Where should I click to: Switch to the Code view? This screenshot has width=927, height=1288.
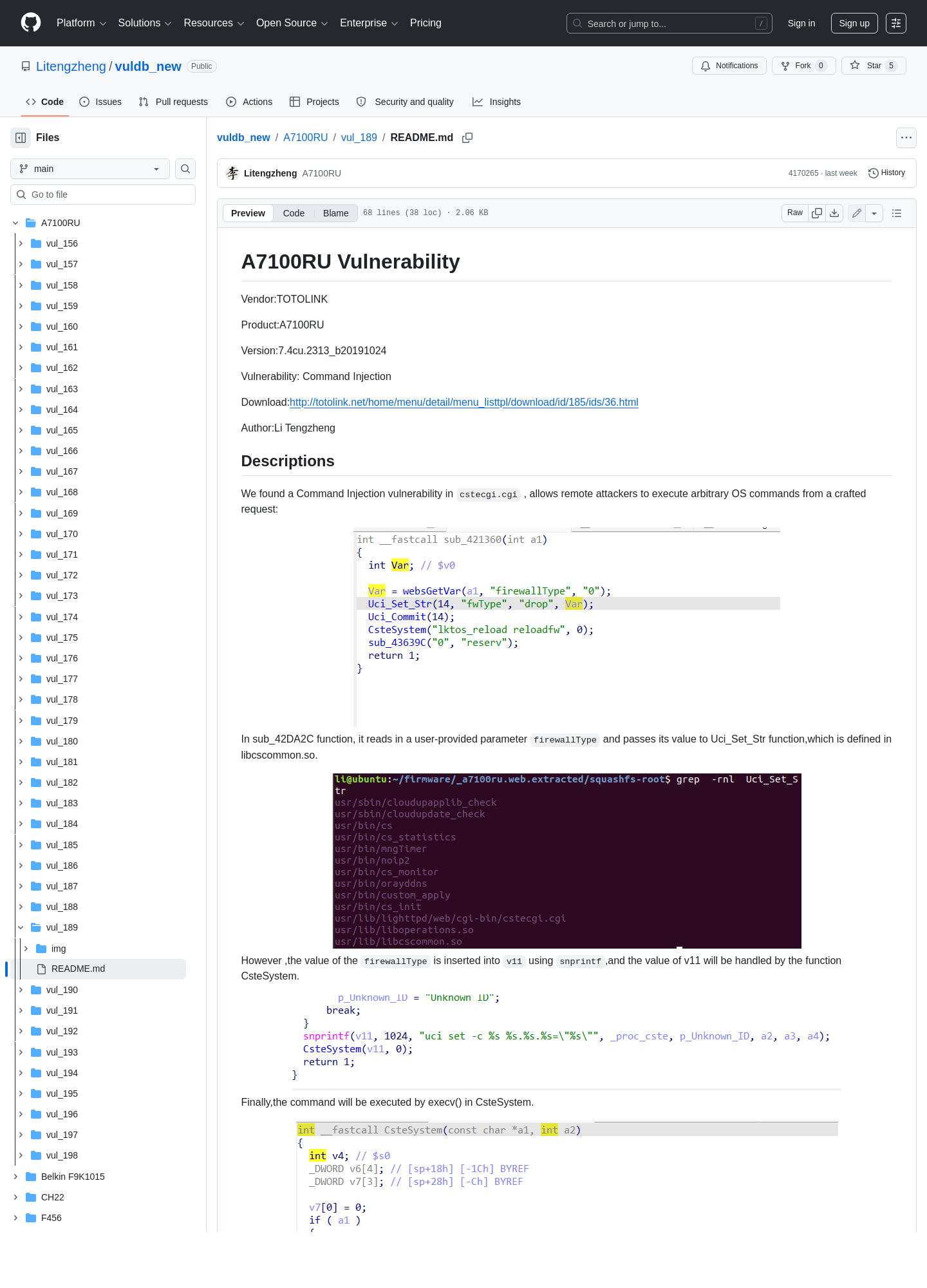click(294, 213)
